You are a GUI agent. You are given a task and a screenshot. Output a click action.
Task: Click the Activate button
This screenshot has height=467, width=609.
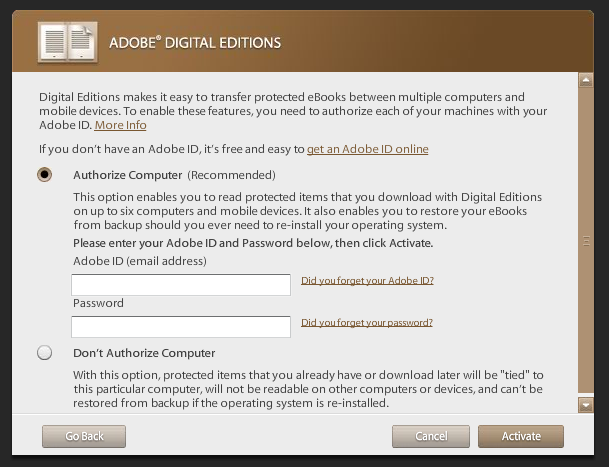coord(521,436)
